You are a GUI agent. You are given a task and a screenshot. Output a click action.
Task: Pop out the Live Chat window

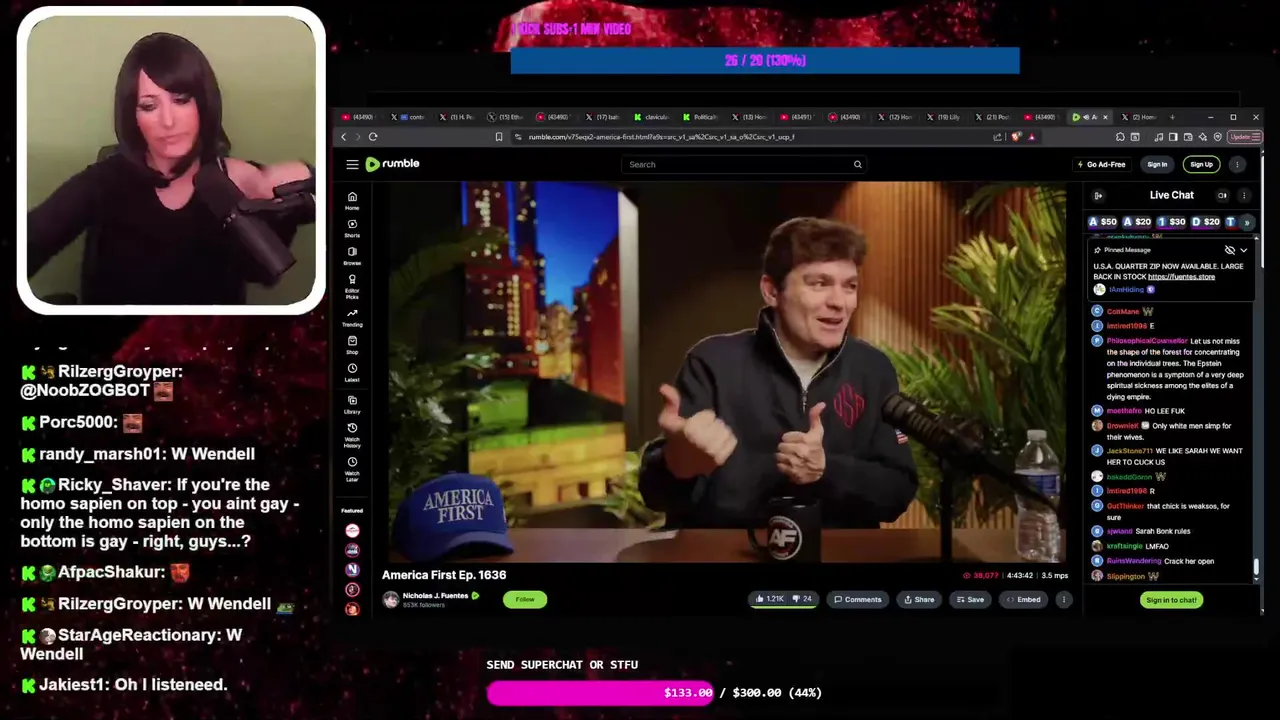[x=1222, y=196]
